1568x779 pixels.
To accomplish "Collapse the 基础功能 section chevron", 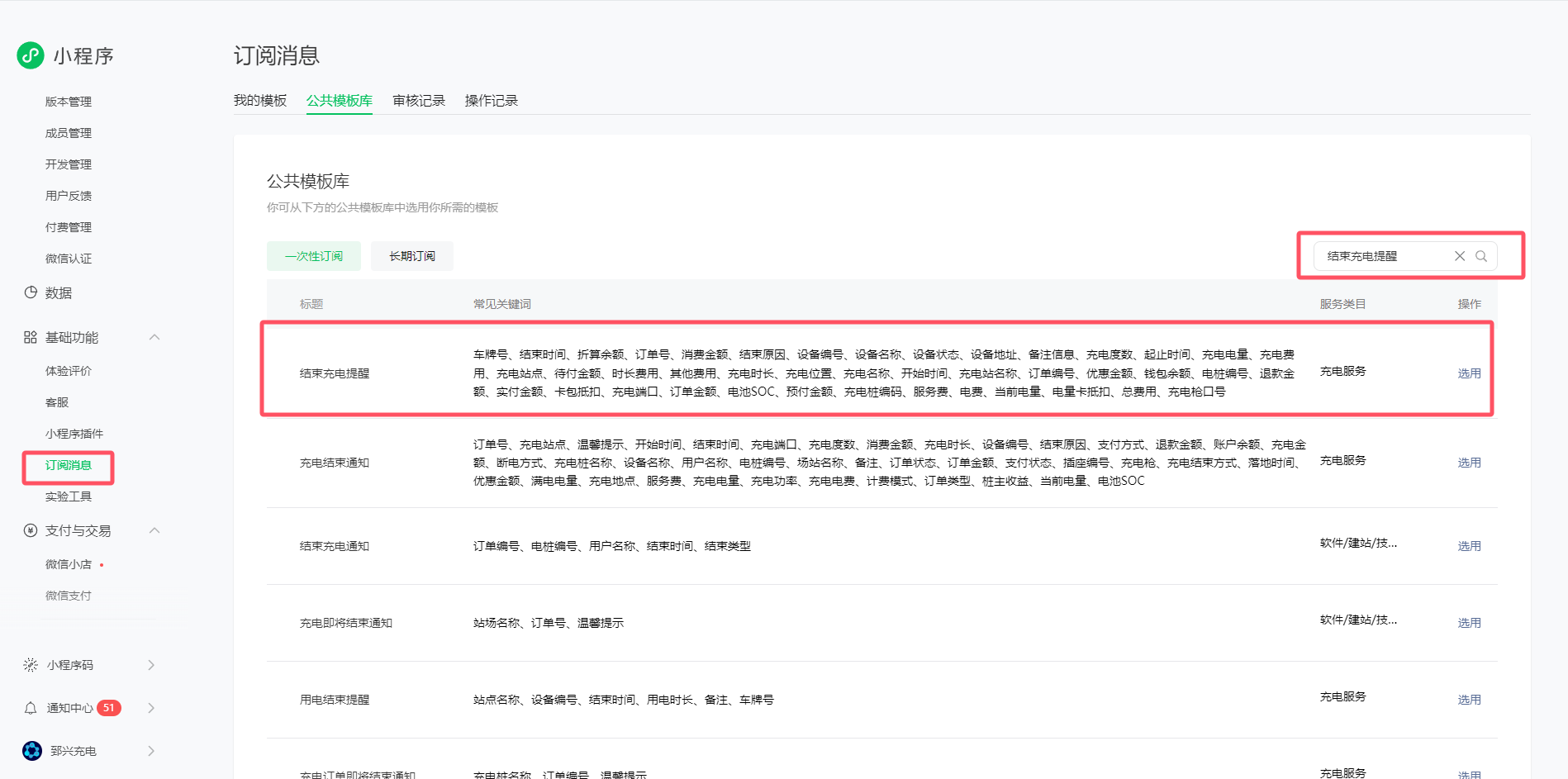I will (x=154, y=337).
